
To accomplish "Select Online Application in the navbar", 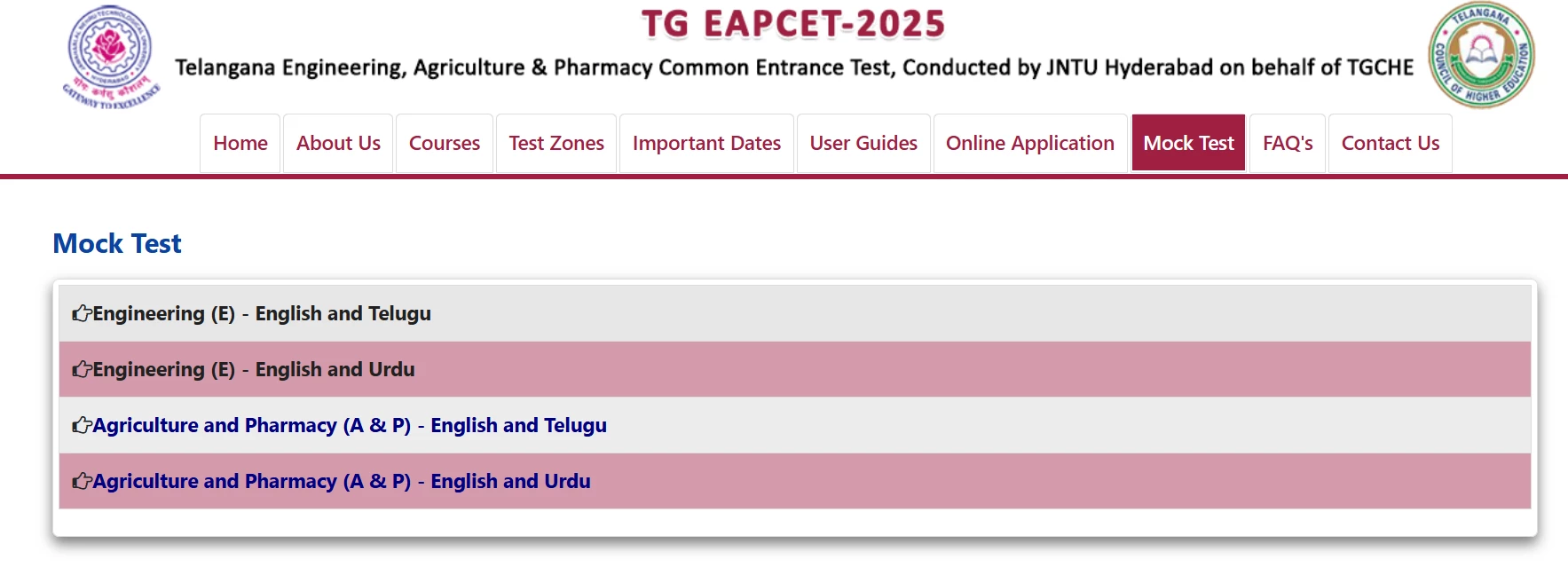I will point(1030,143).
